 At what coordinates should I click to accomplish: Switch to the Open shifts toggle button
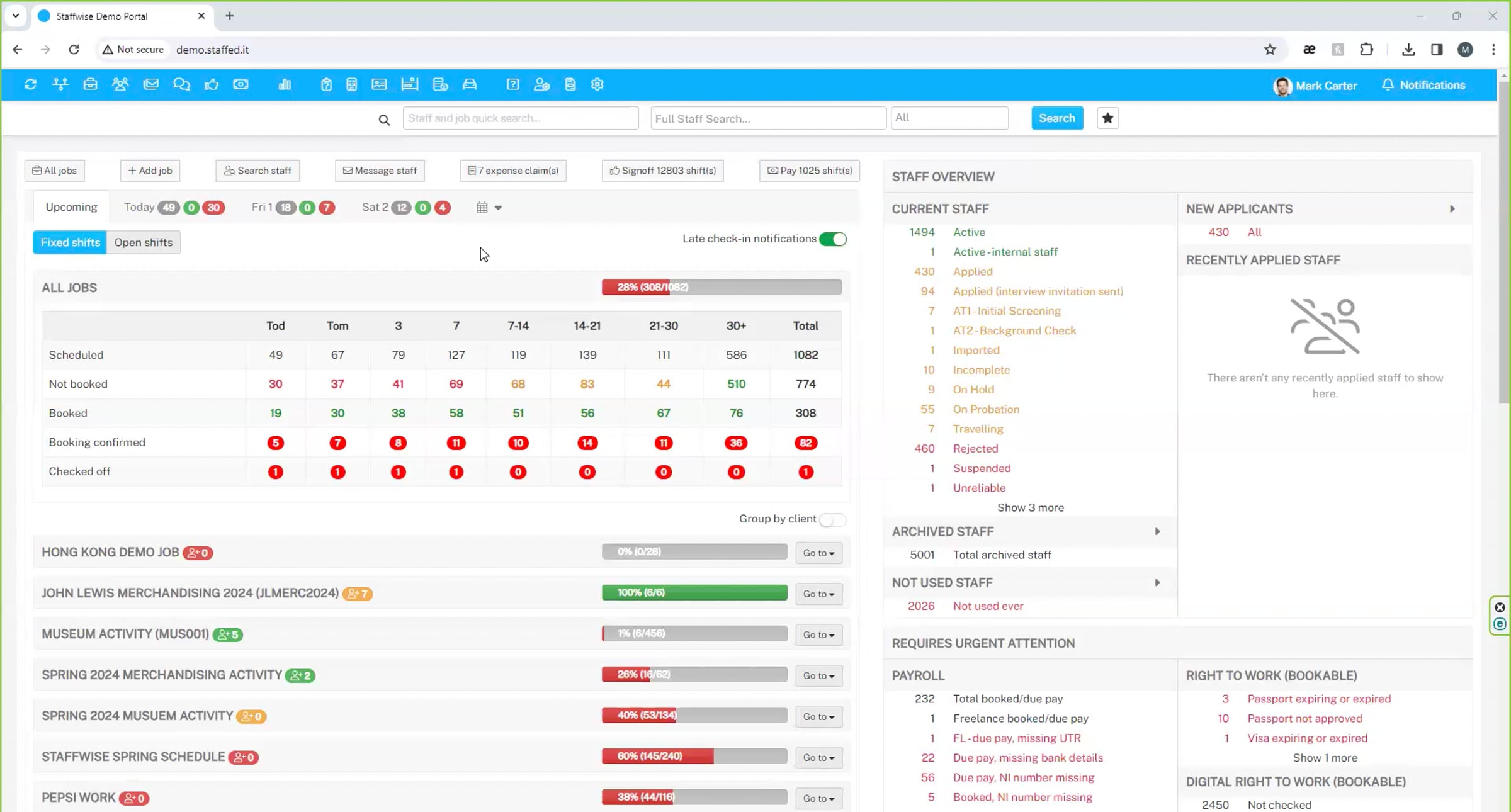144,242
